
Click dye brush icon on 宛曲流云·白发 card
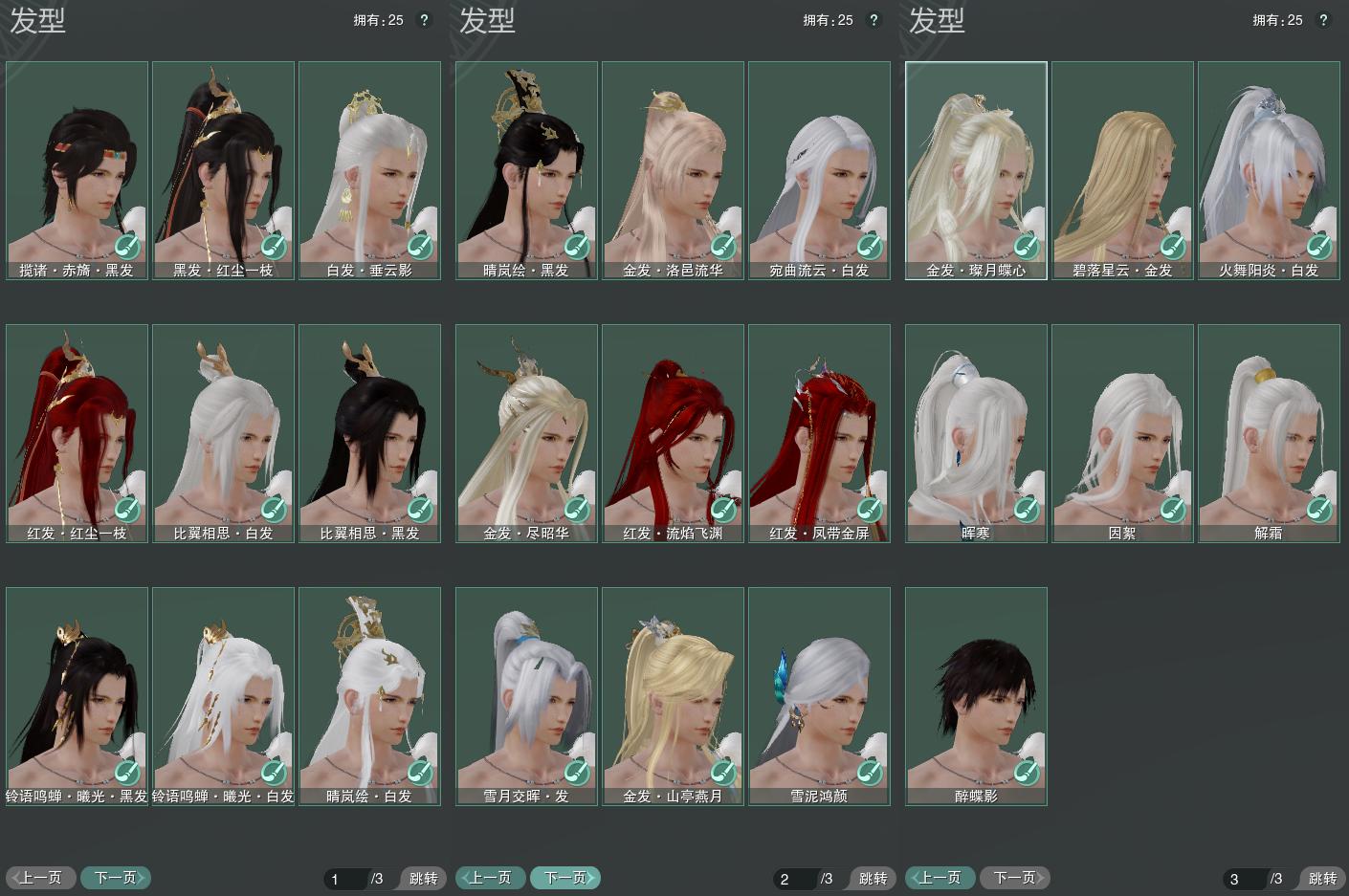pyautogui.click(x=870, y=246)
